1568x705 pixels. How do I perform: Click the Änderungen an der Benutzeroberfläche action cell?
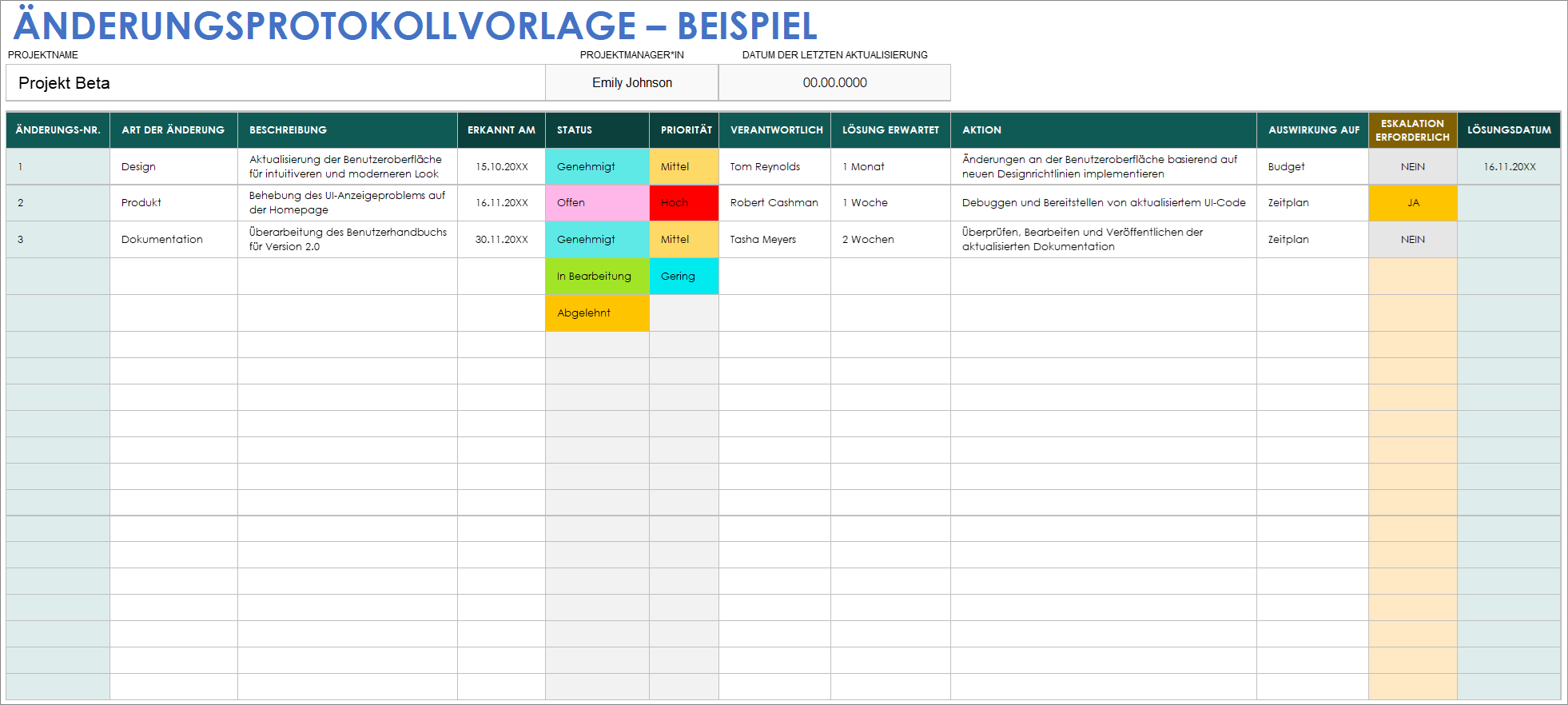[1104, 167]
